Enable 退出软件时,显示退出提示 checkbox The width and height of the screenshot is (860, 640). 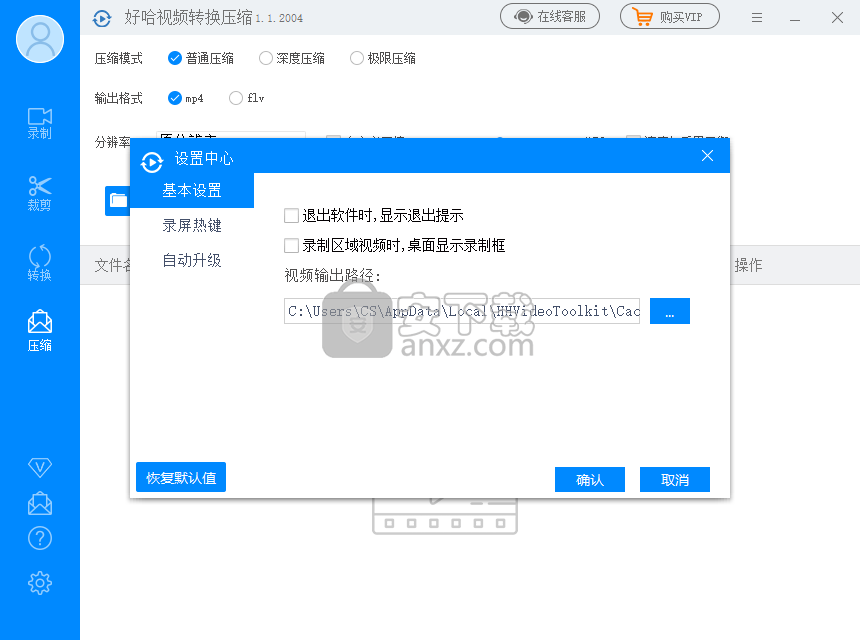pyautogui.click(x=291, y=216)
